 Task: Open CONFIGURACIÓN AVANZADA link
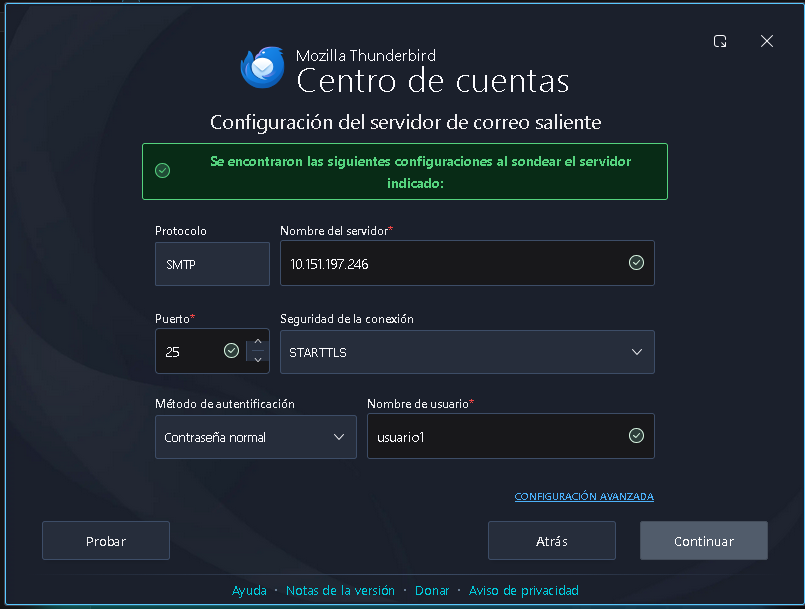coord(584,497)
